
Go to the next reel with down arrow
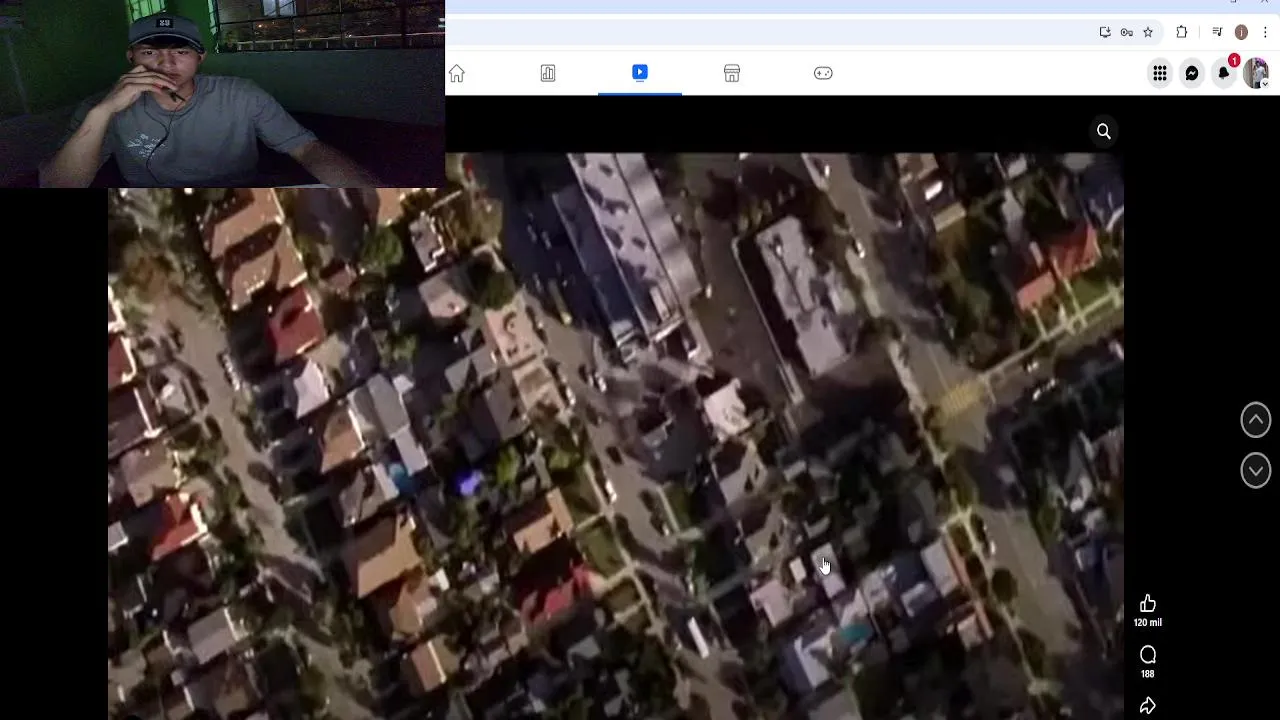[1256, 470]
